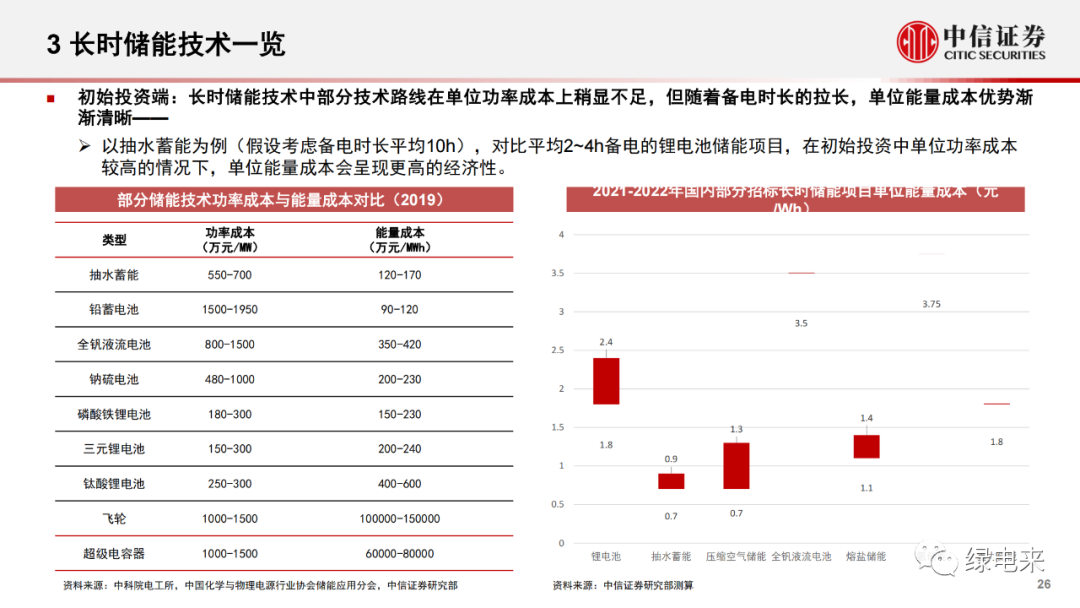Screen dimensions: 1080x608
Task: Click the 1500-1950 cell
Action: pos(229,310)
